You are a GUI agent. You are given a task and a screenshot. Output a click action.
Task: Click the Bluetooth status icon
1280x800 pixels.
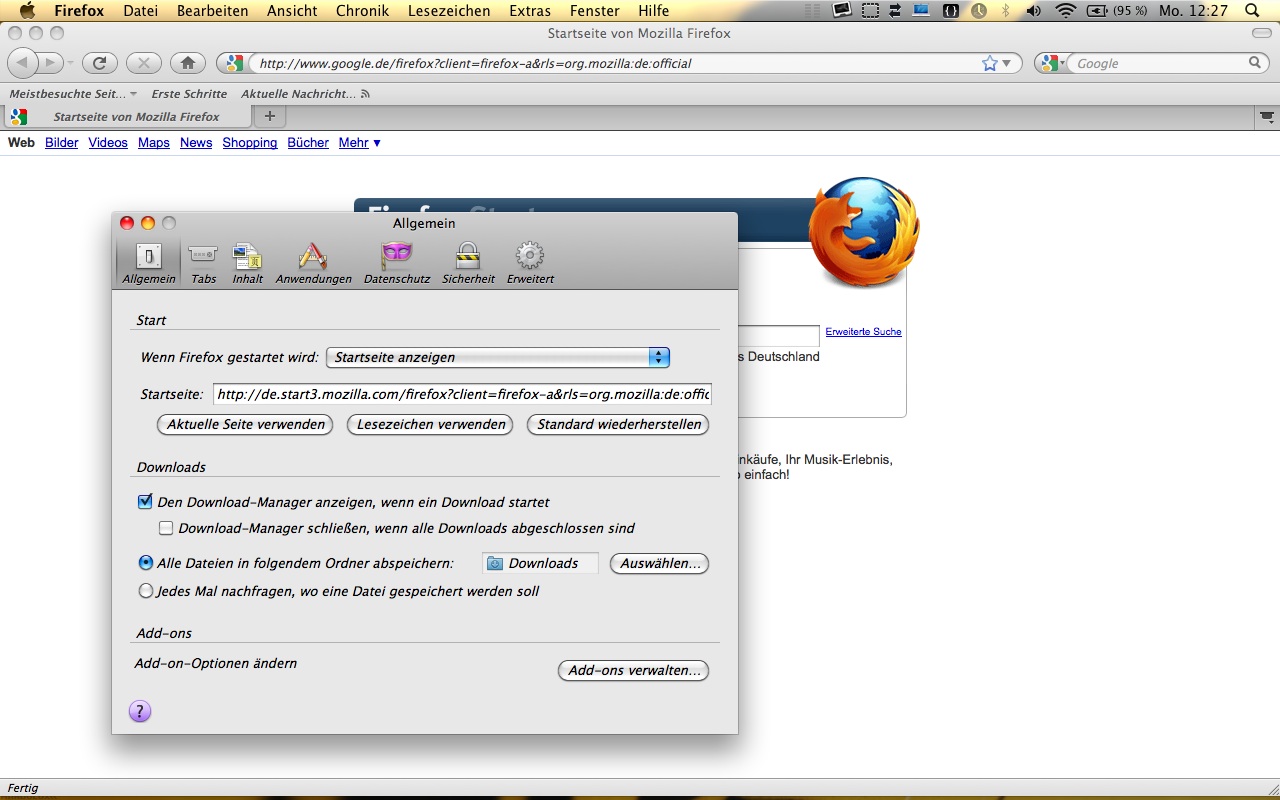[1005, 11]
